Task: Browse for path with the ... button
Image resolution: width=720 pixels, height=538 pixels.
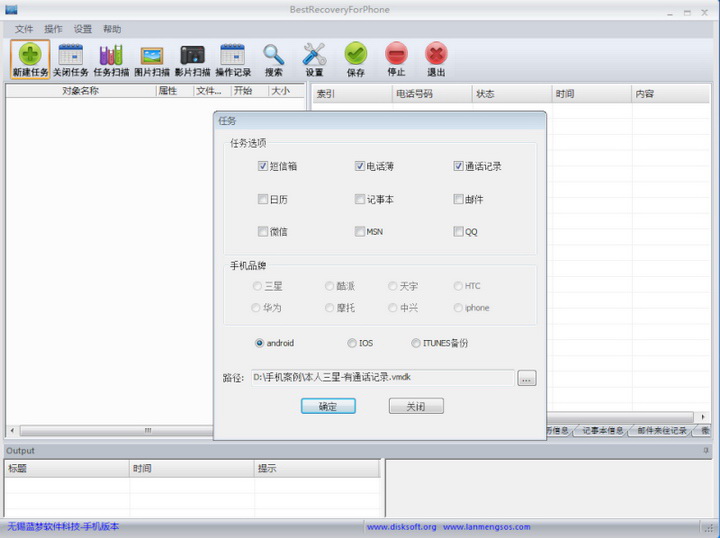Action: (527, 378)
